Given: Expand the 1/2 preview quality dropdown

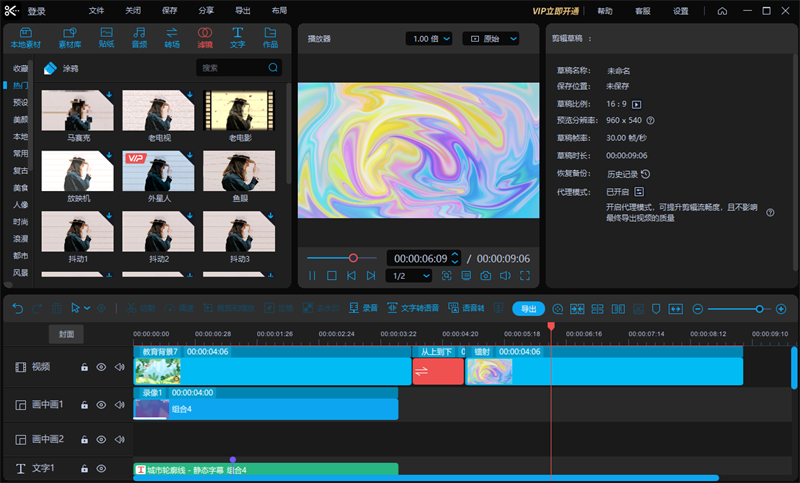Looking at the screenshot, I should [409, 276].
